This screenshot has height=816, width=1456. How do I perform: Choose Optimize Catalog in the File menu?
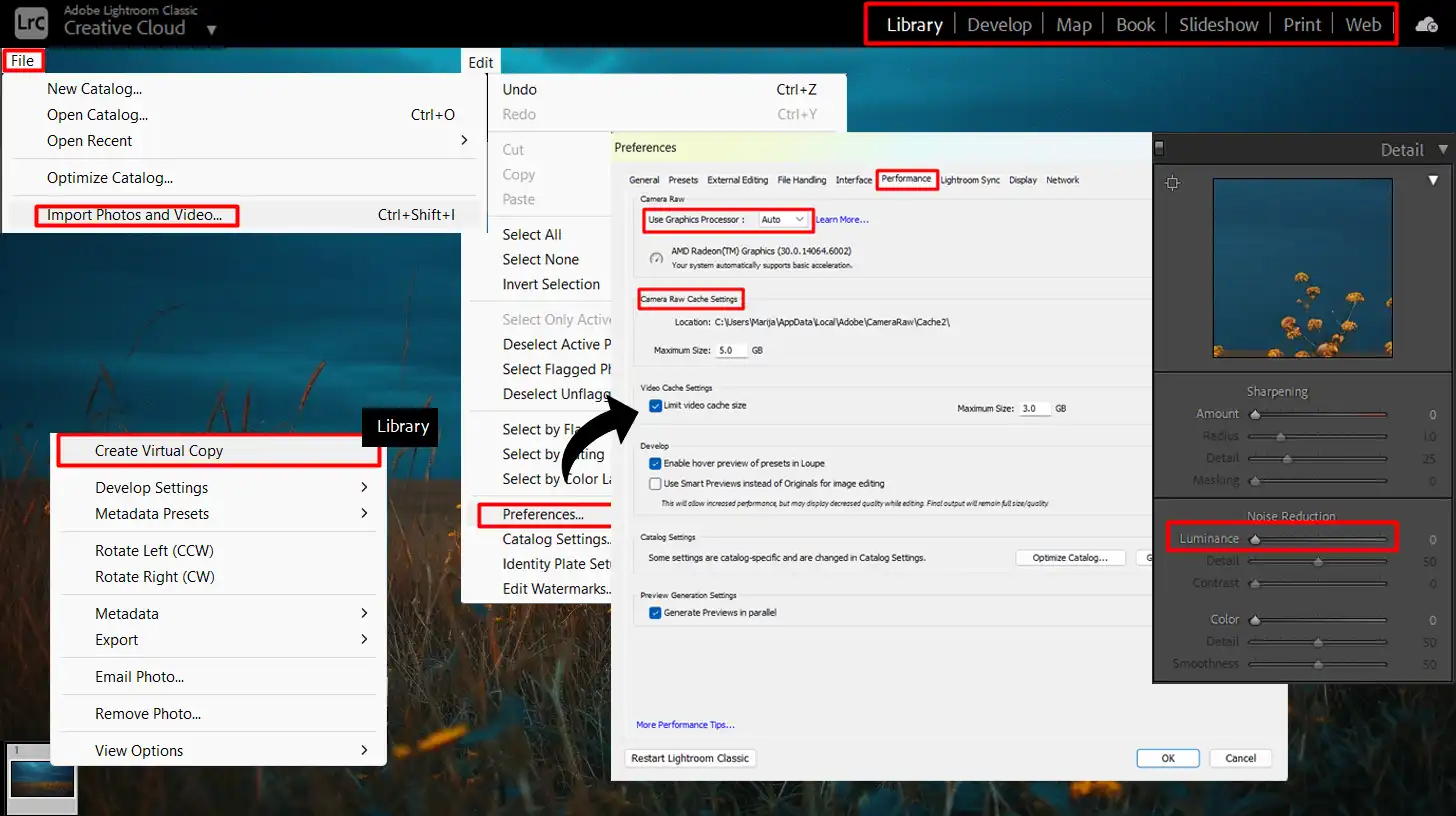point(110,178)
